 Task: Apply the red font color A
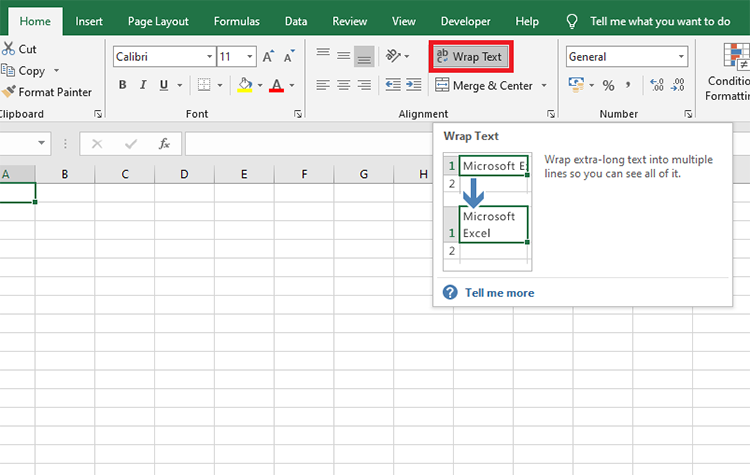tap(276, 85)
